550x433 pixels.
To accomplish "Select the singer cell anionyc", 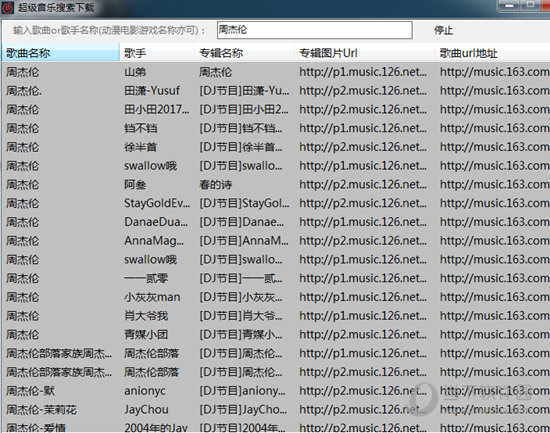I will coord(145,391).
